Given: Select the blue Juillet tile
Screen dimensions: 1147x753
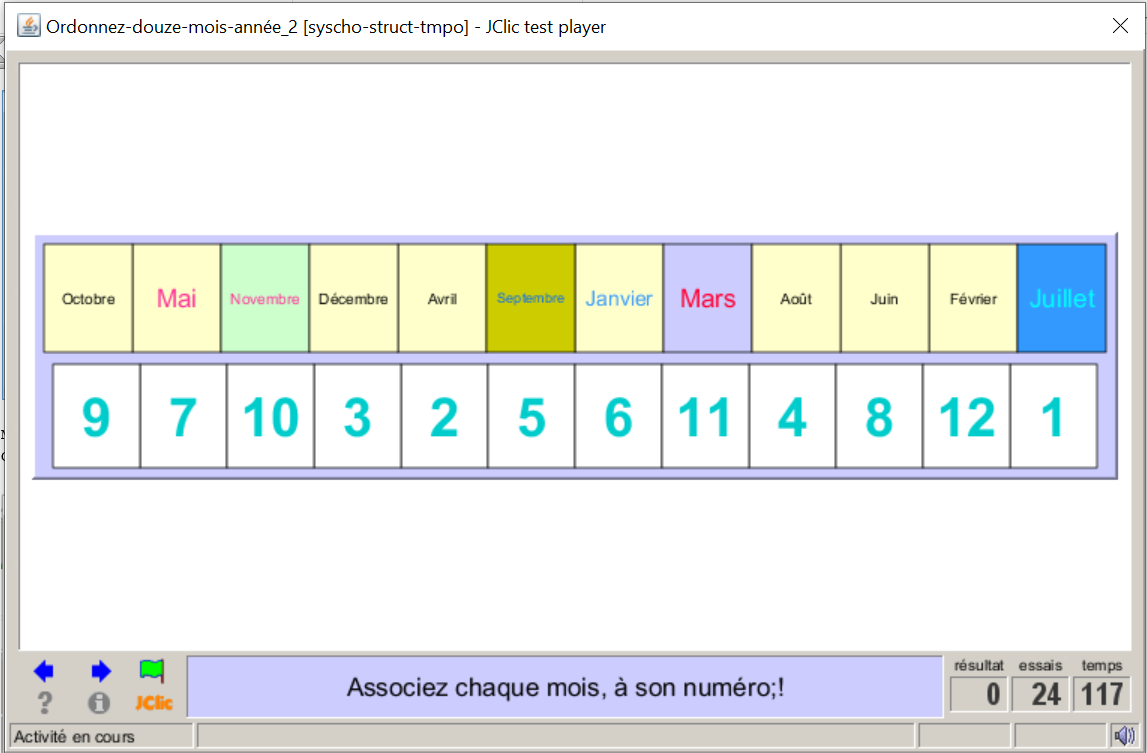Looking at the screenshot, I should click(1061, 298).
